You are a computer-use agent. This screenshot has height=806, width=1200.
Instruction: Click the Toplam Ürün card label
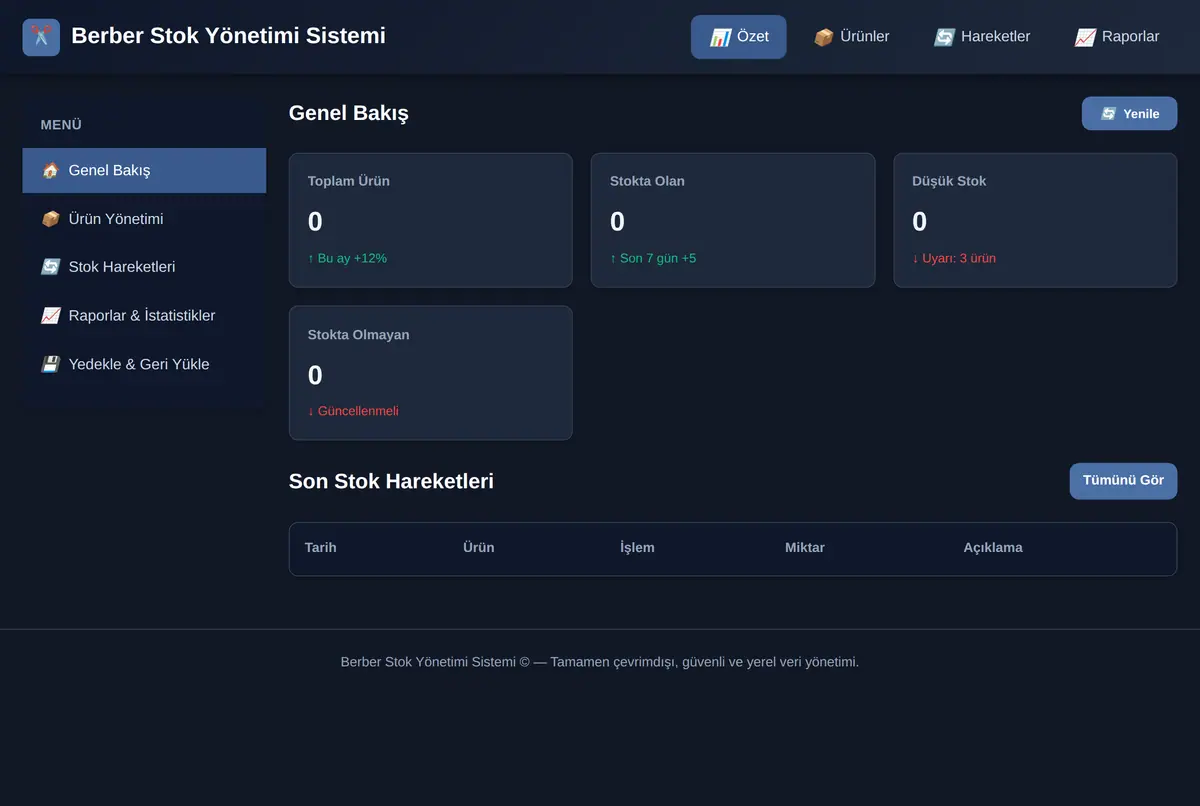[x=349, y=182]
